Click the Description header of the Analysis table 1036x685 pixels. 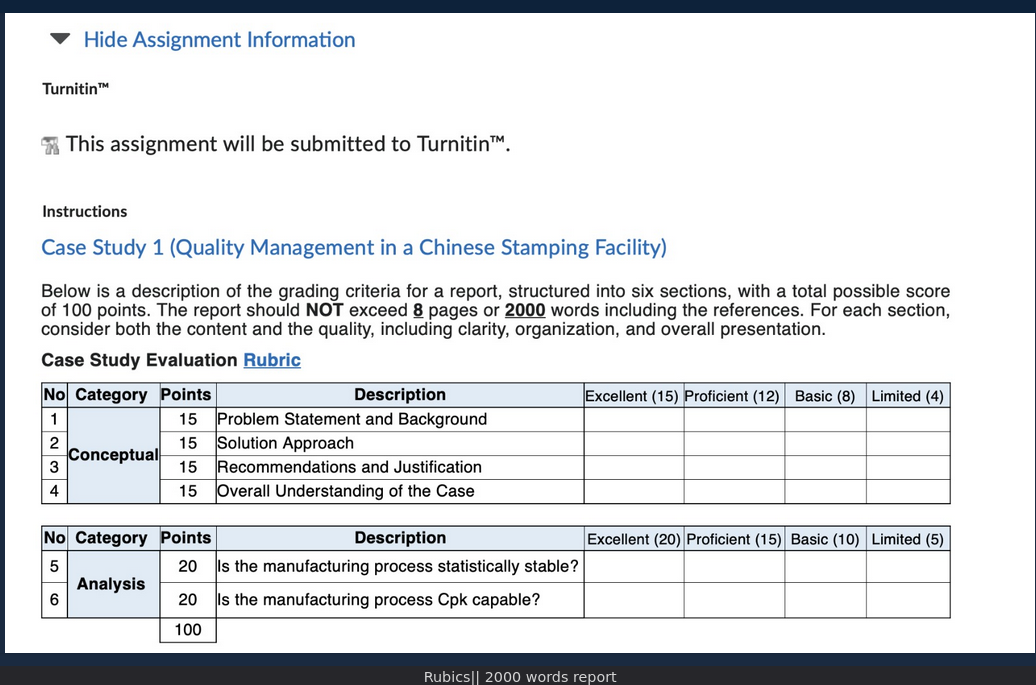[400, 538]
